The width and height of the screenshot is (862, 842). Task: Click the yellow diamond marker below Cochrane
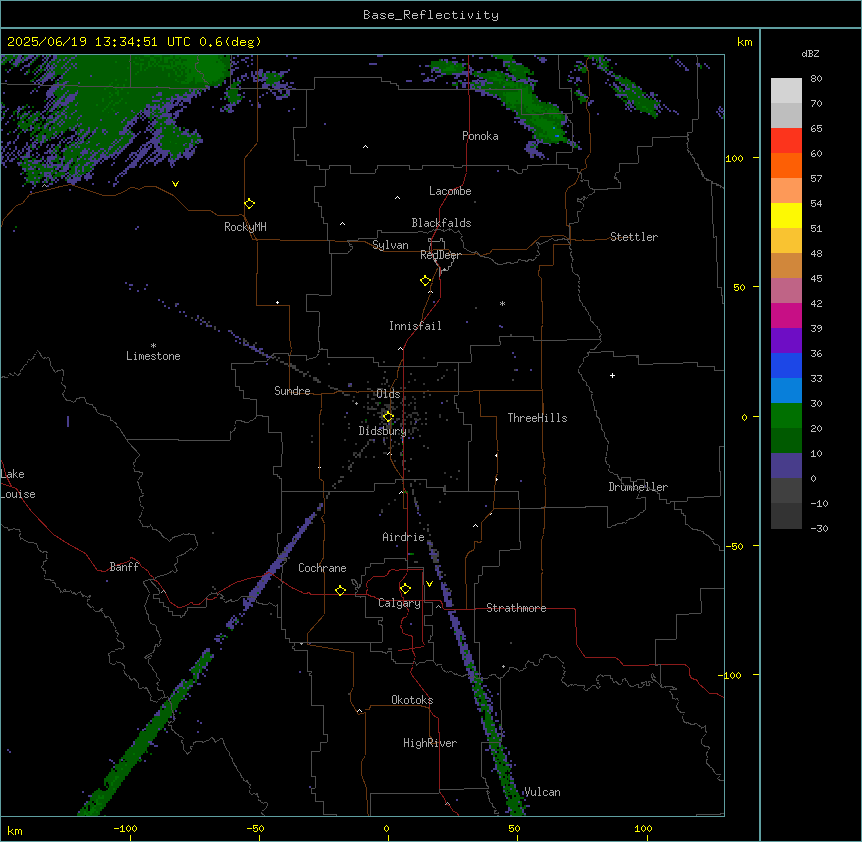tap(340, 590)
